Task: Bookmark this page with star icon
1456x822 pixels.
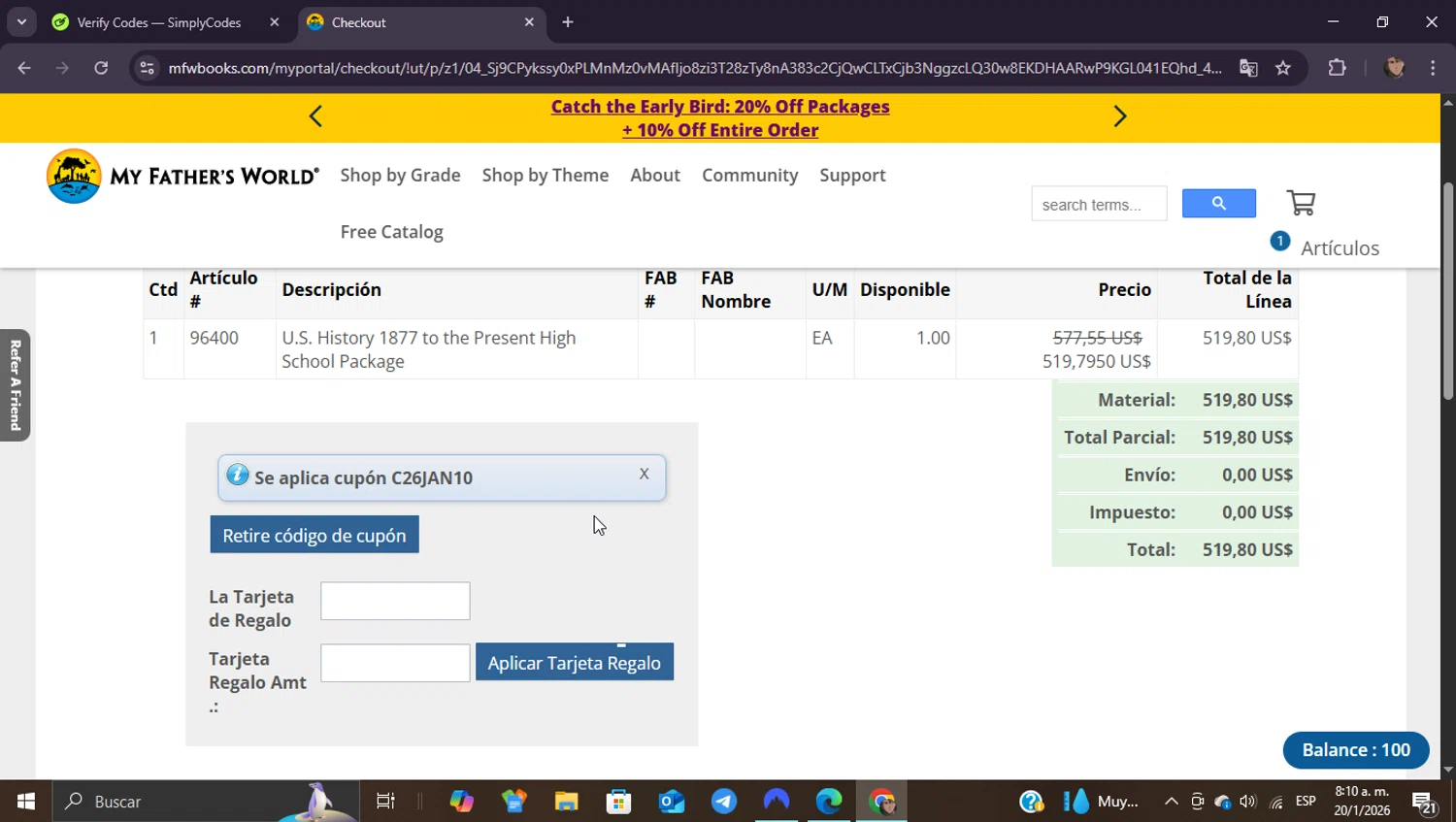Action: [1283, 68]
